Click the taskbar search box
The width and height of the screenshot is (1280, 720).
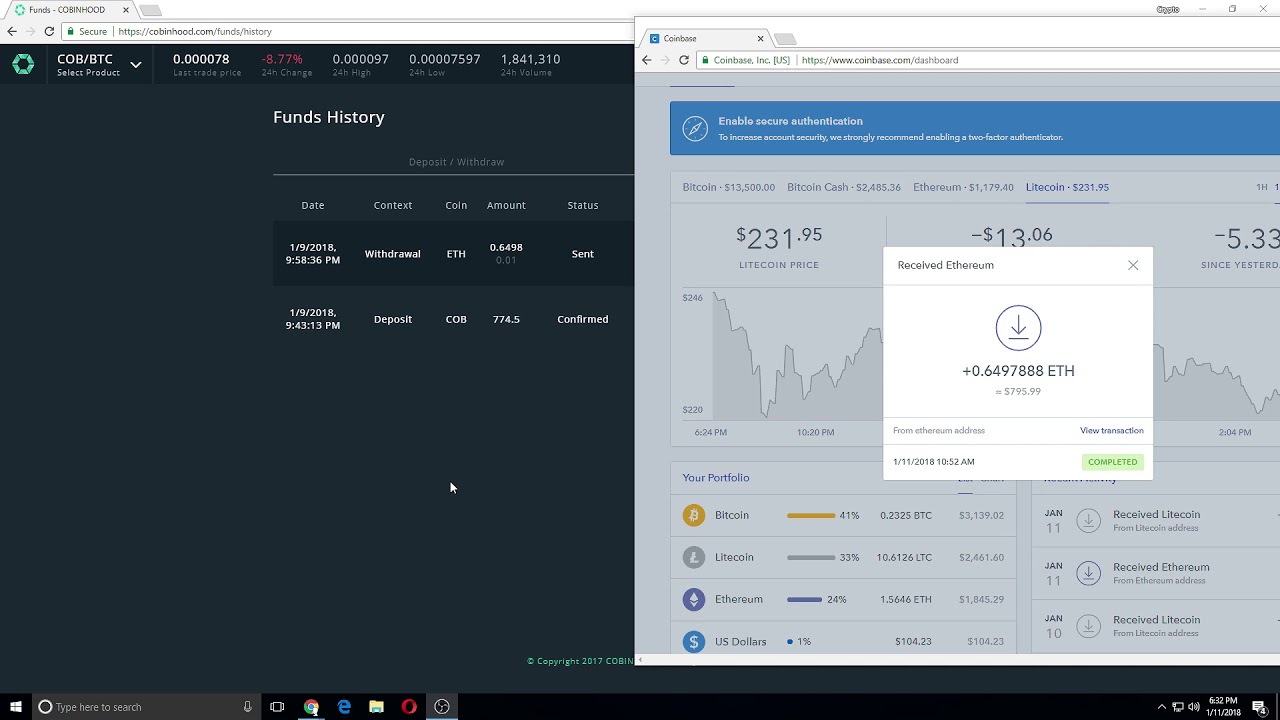click(145, 707)
